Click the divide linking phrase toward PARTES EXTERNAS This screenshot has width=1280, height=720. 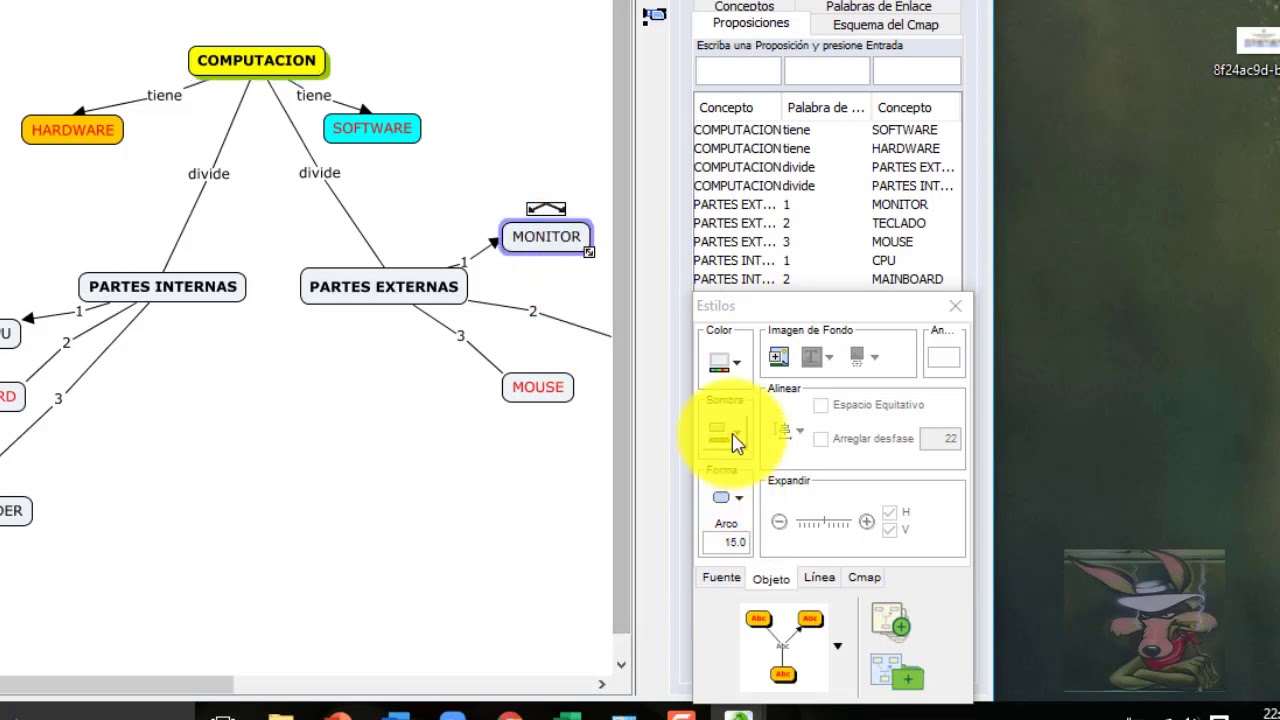(320, 173)
